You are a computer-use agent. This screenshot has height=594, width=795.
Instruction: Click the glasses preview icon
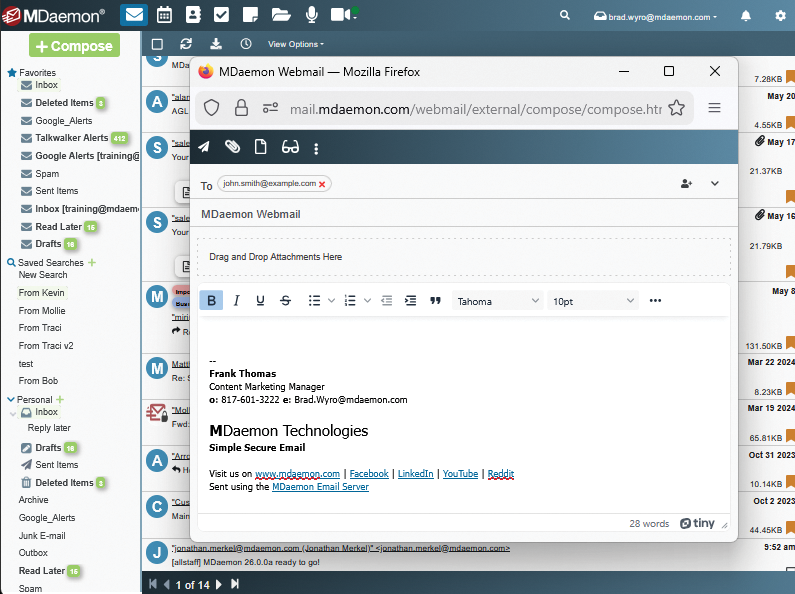coord(290,147)
